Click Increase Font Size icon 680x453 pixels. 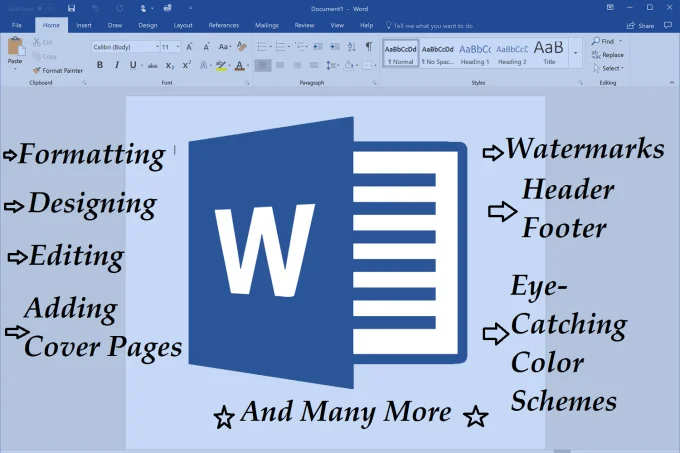[x=189, y=47]
